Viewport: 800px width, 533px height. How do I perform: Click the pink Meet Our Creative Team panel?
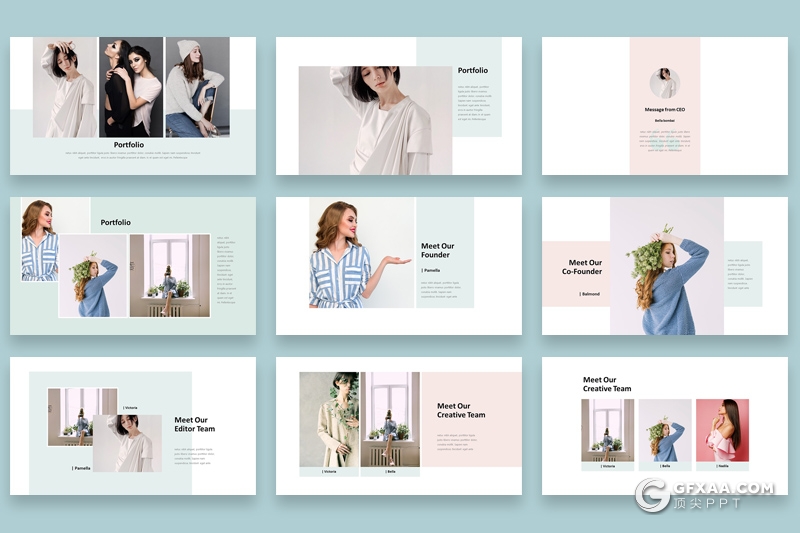[471, 420]
